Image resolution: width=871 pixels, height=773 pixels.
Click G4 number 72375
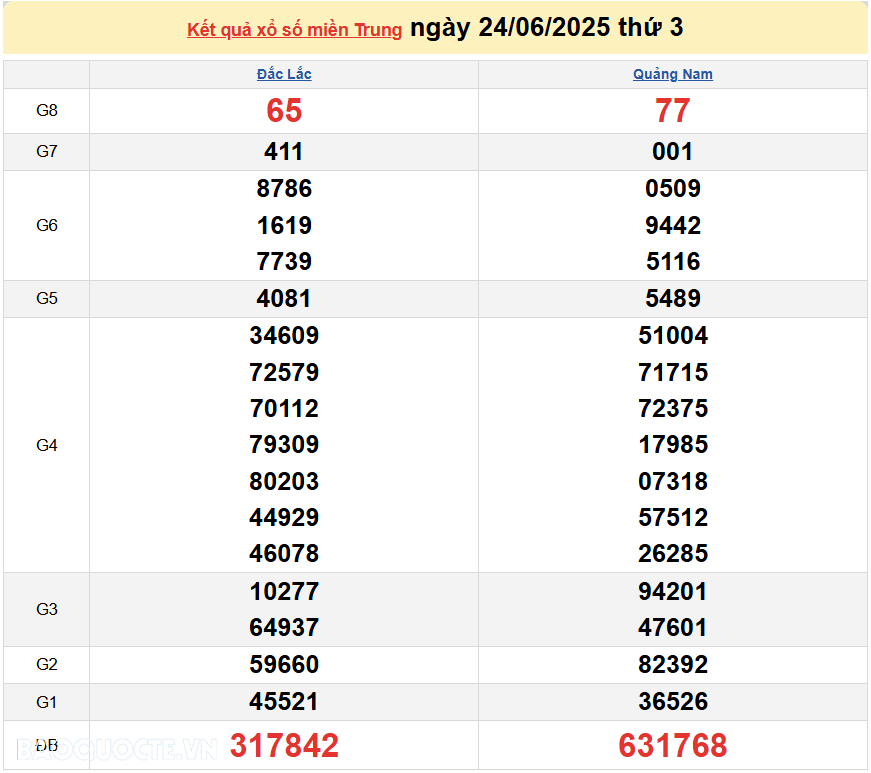[x=673, y=409]
